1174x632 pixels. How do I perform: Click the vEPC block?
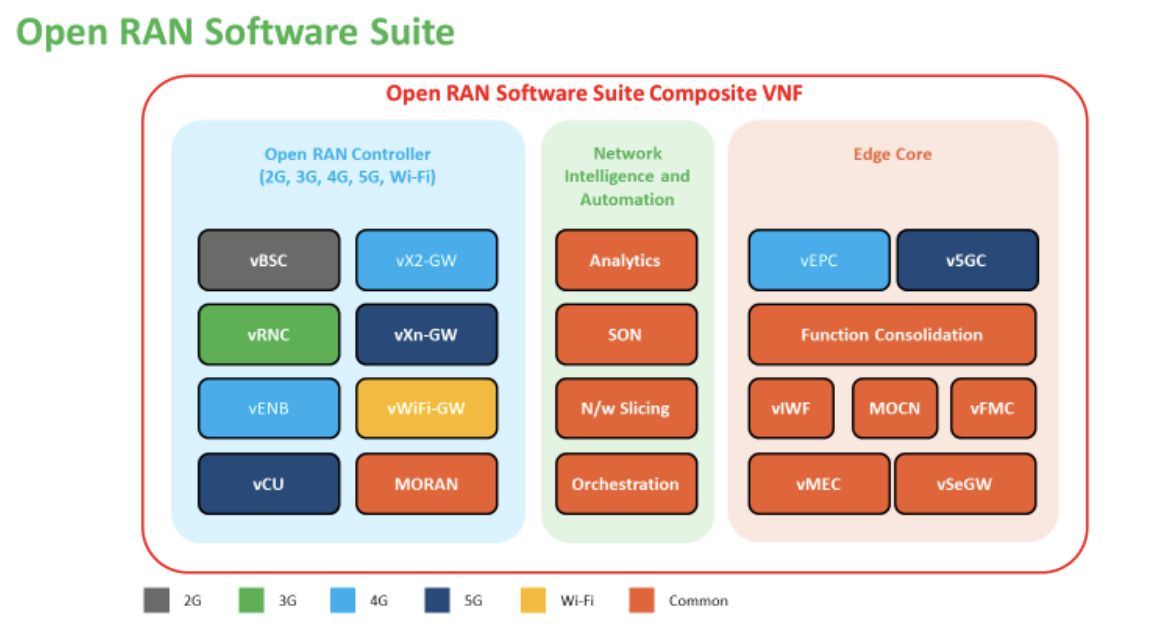pyautogui.click(x=818, y=260)
